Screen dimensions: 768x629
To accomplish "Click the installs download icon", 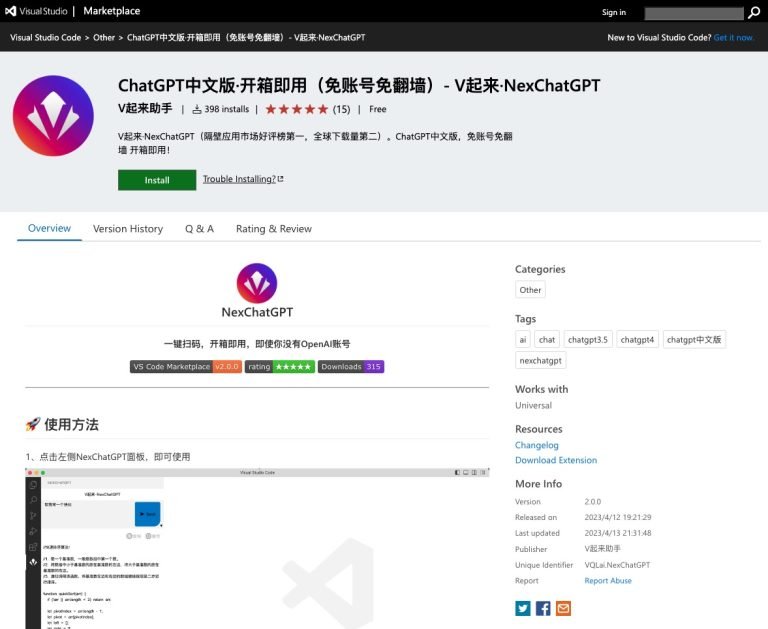I will (197, 109).
